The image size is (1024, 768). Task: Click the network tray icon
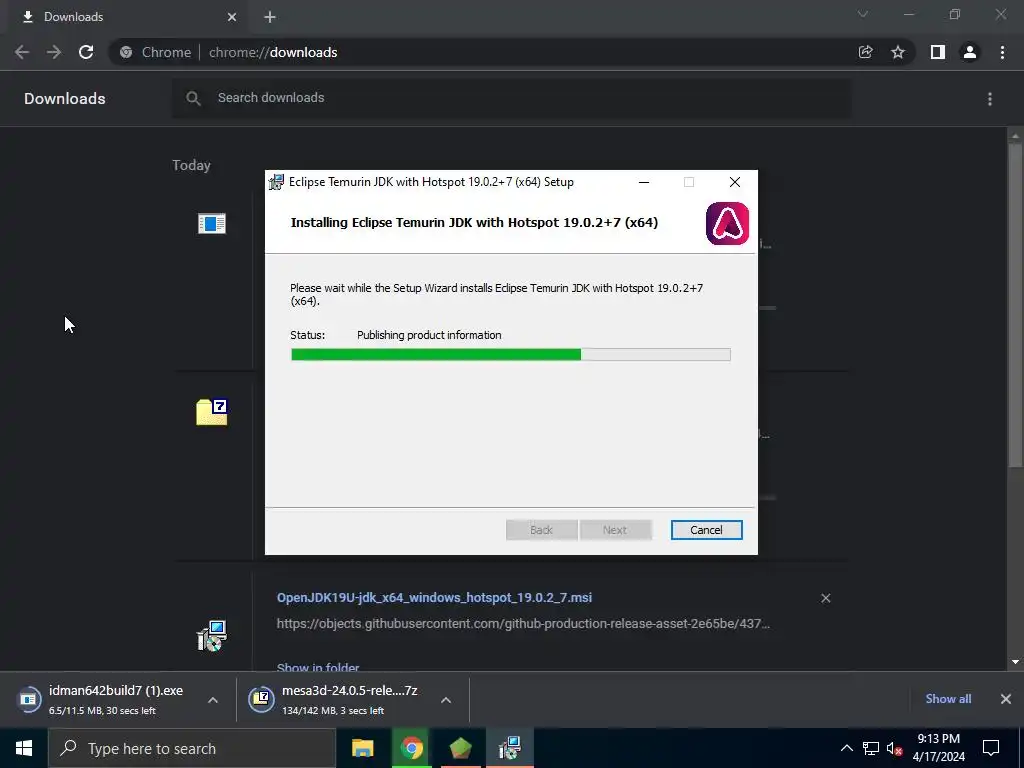tap(871, 748)
